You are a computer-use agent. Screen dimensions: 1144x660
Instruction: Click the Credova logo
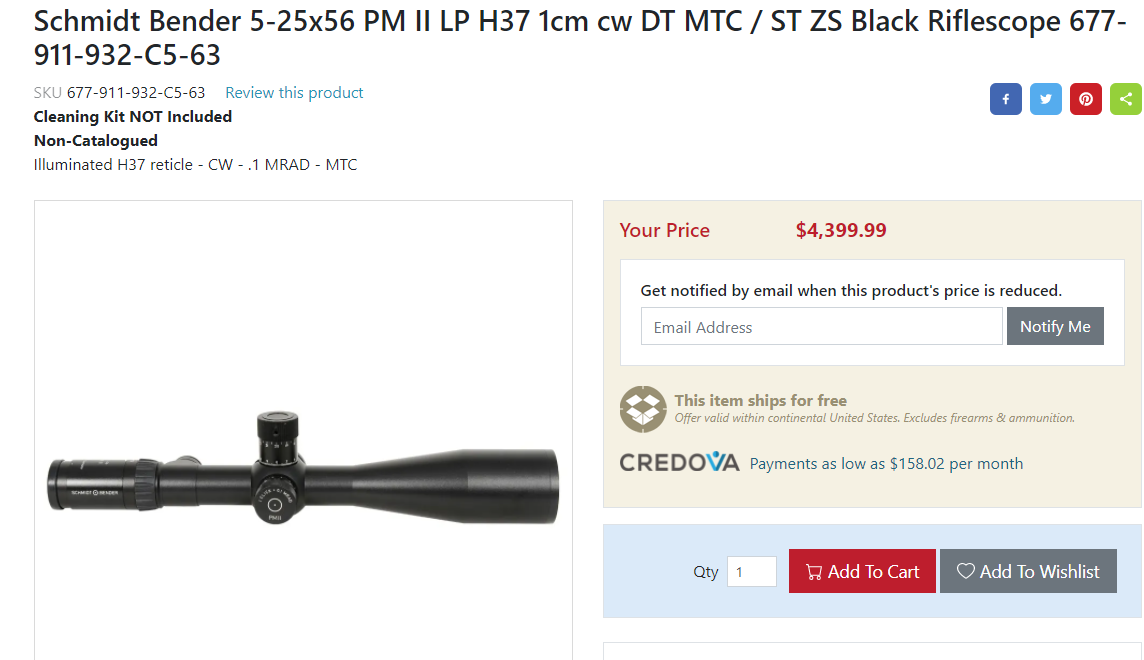click(679, 462)
